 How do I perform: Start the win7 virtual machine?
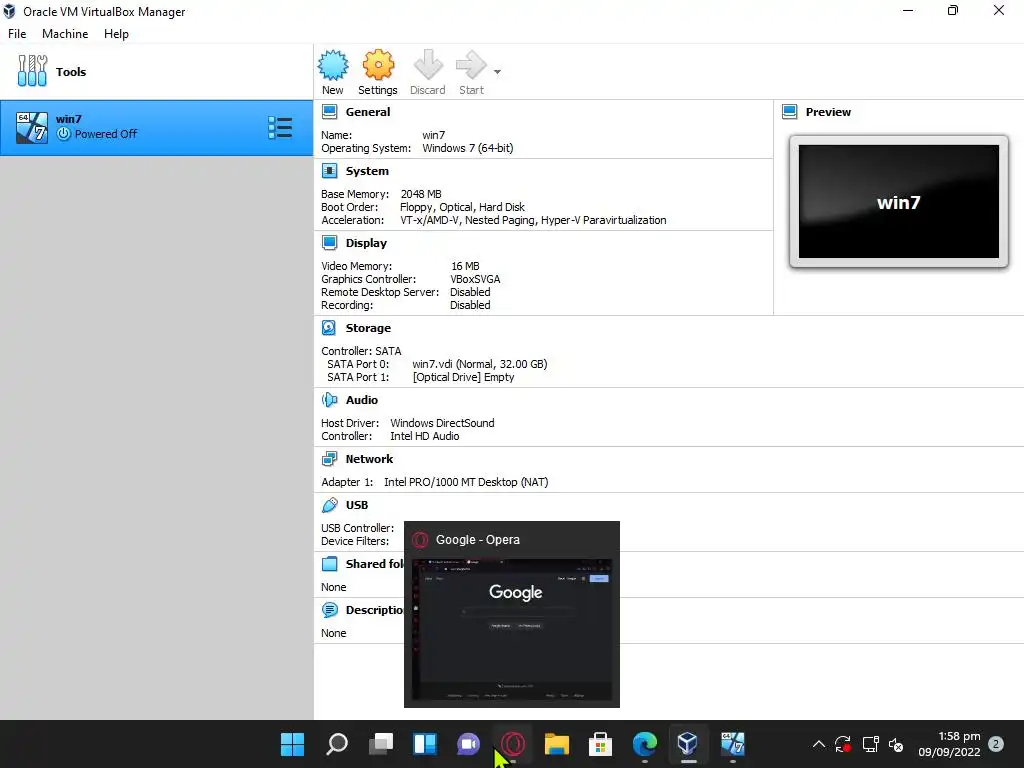point(472,72)
